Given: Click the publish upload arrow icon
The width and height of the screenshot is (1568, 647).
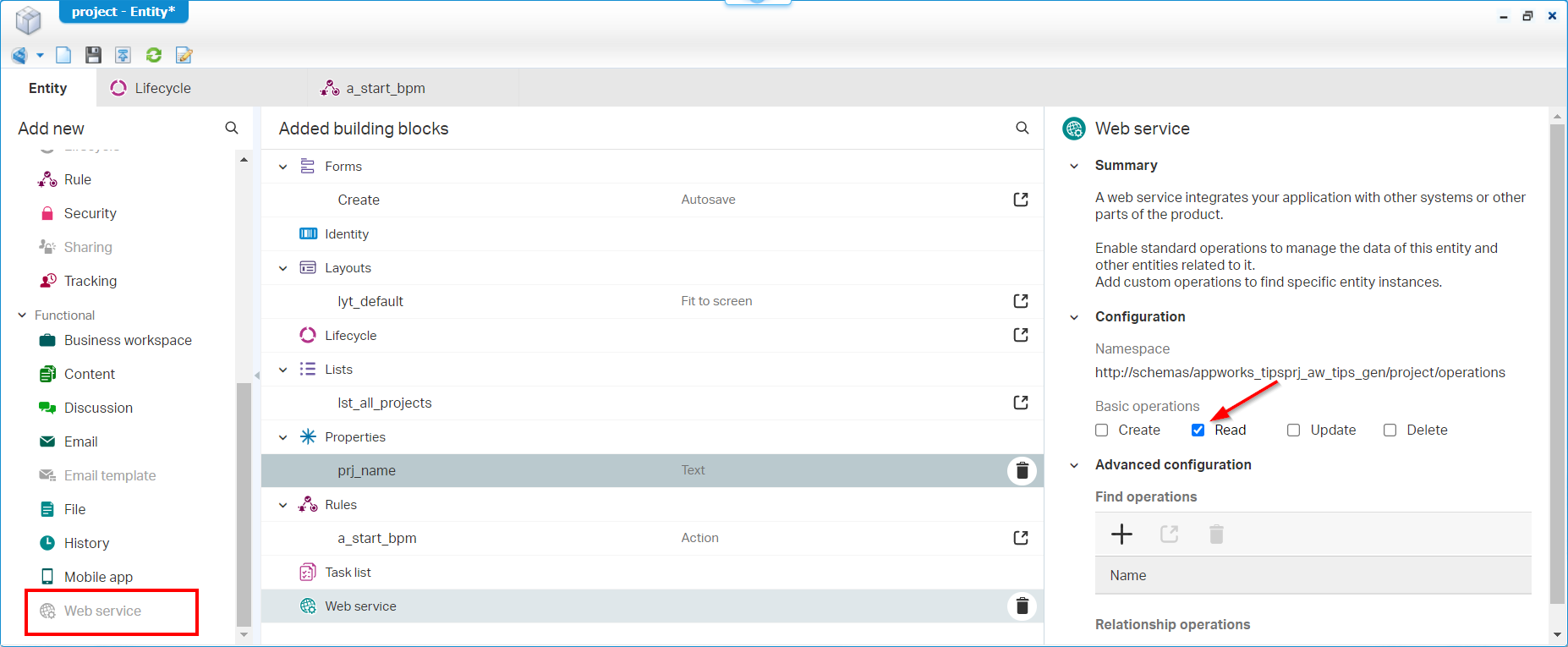Looking at the screenshot, I should [123, 55].
